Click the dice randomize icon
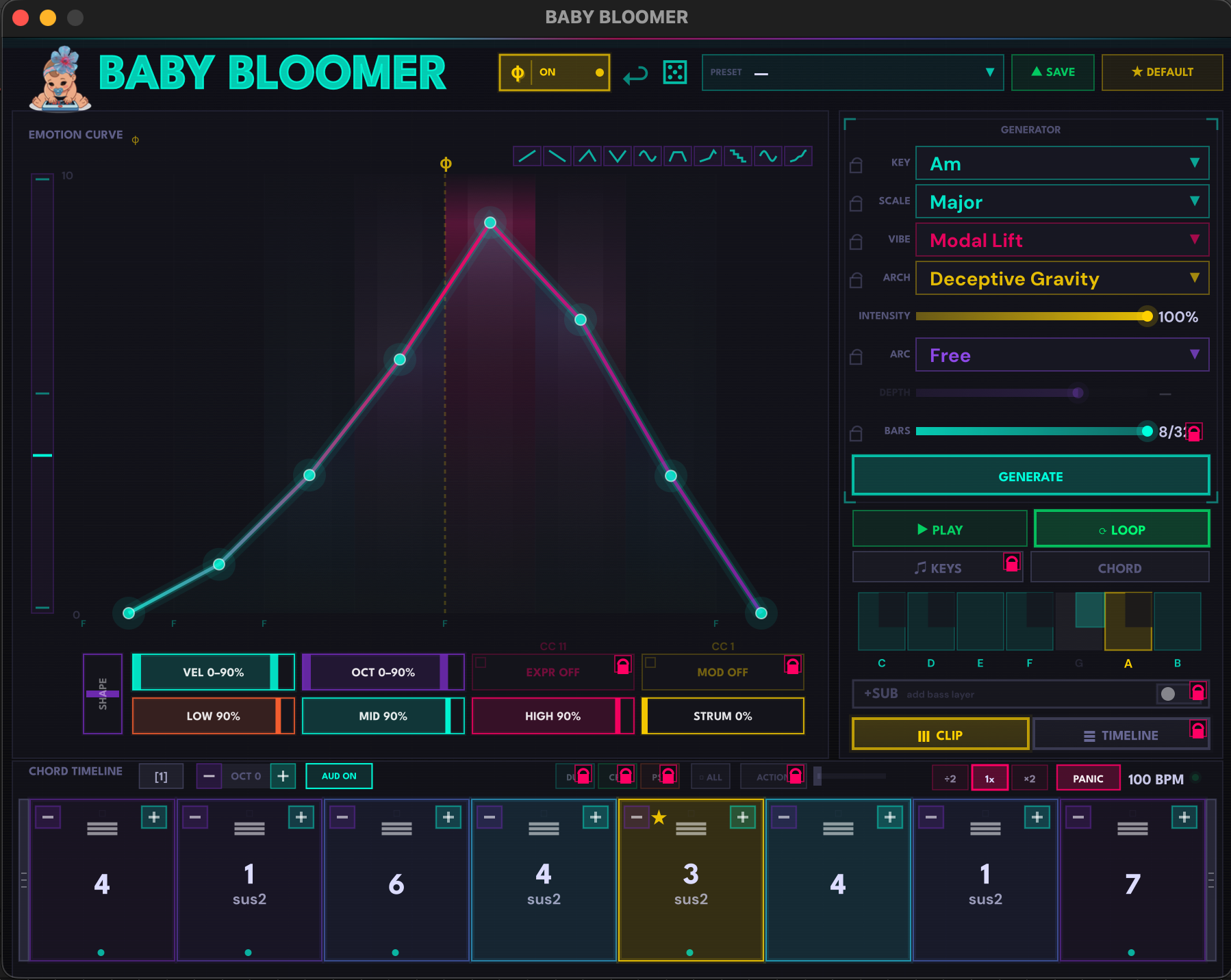Screen dimensions: 1231x980 (674, 73)
